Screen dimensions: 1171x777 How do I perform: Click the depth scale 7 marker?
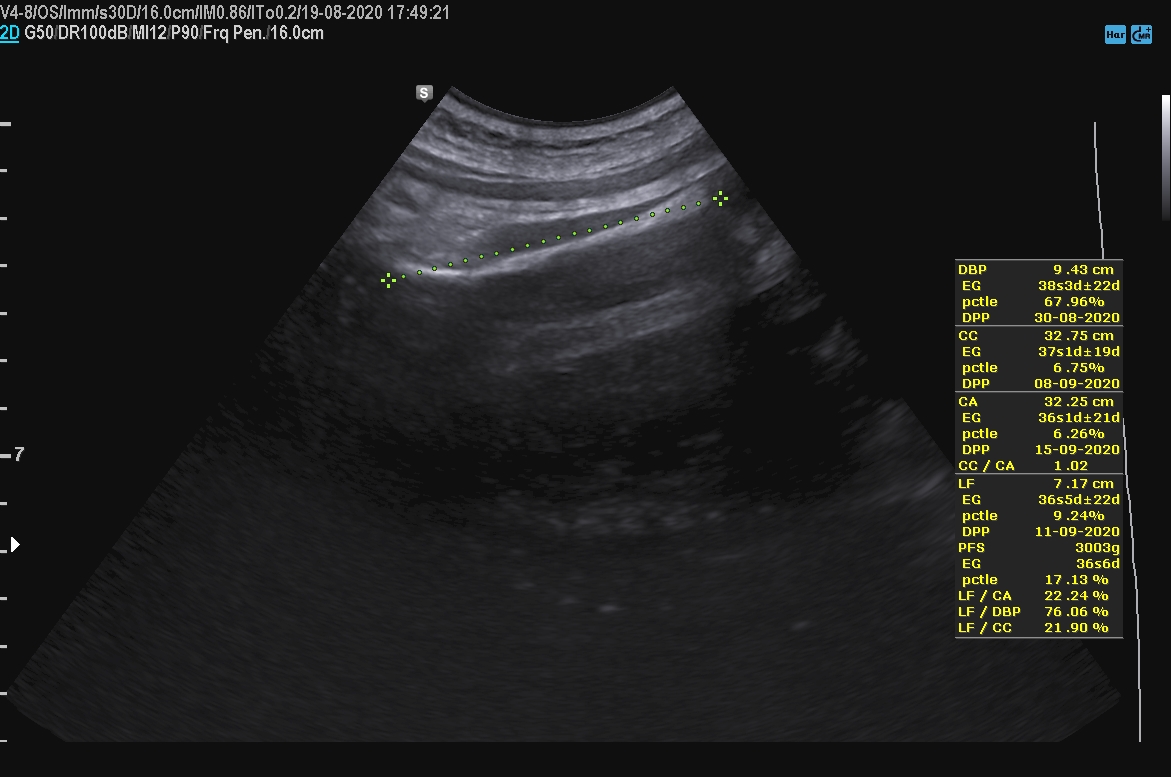point(18,455)
